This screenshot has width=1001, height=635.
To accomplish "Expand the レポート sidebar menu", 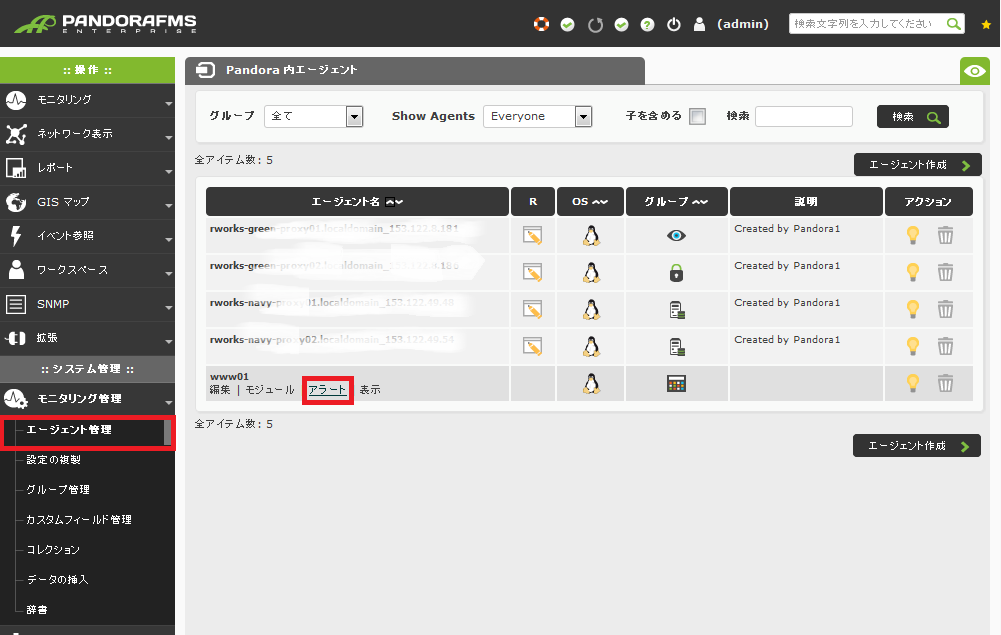I will point(87,168).
